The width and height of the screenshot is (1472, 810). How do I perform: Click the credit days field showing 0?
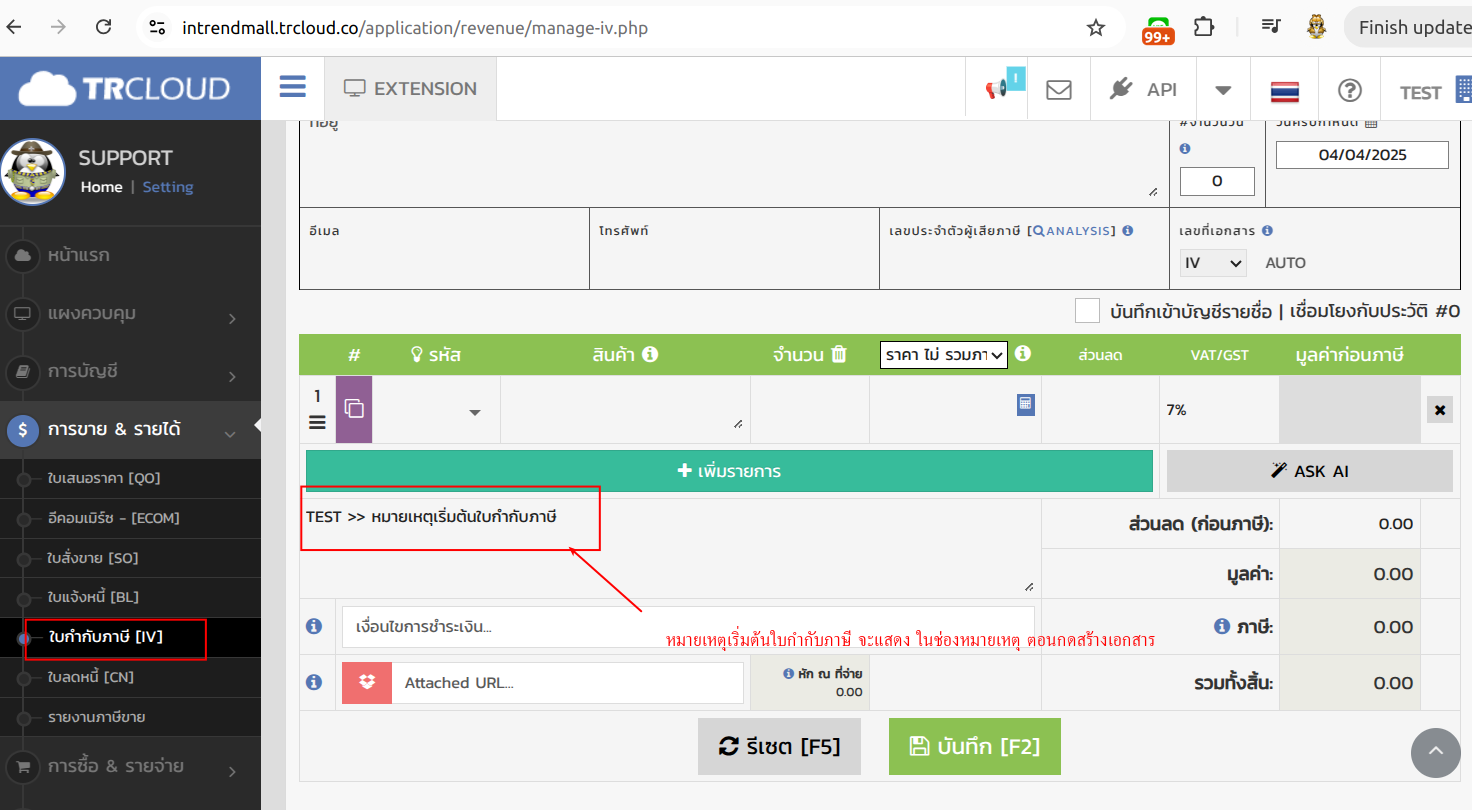coord(1217,181)
